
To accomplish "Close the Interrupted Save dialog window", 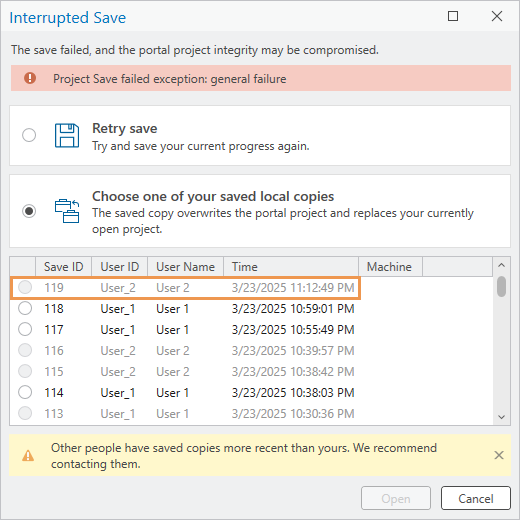I will pyautogui.click(x=497, y=16).
